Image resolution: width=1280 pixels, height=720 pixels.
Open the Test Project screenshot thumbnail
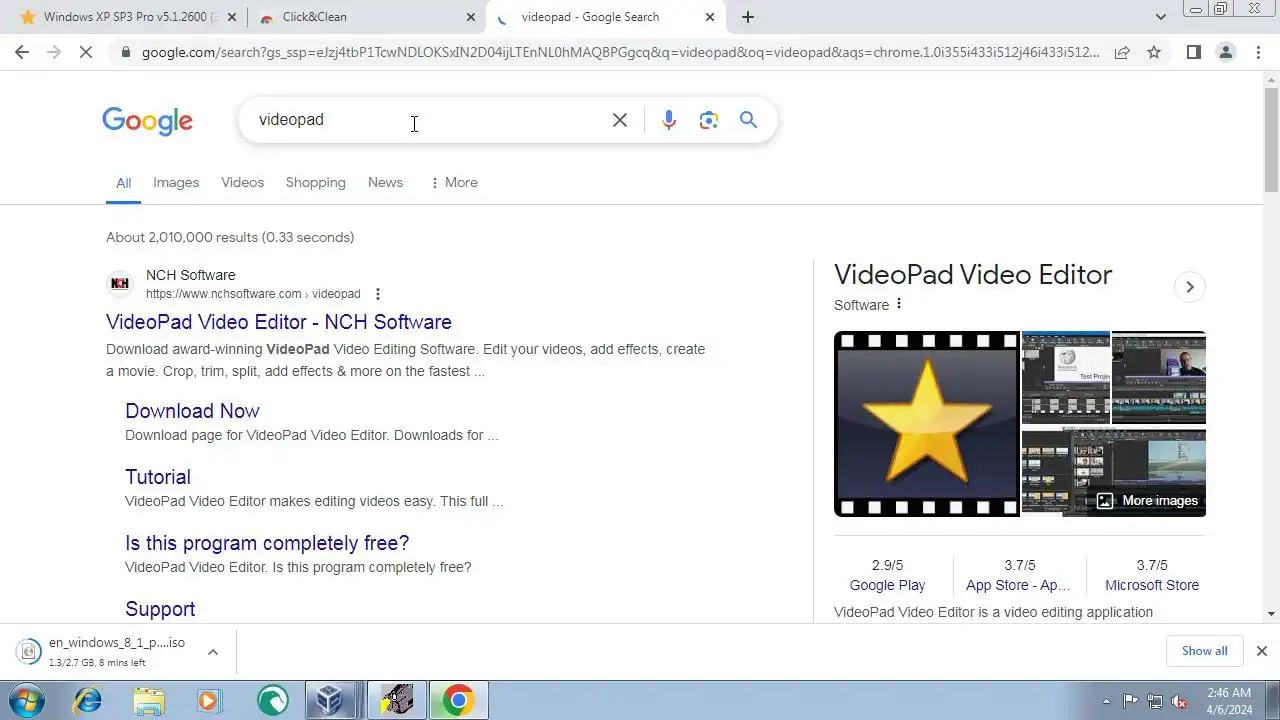1065,378
